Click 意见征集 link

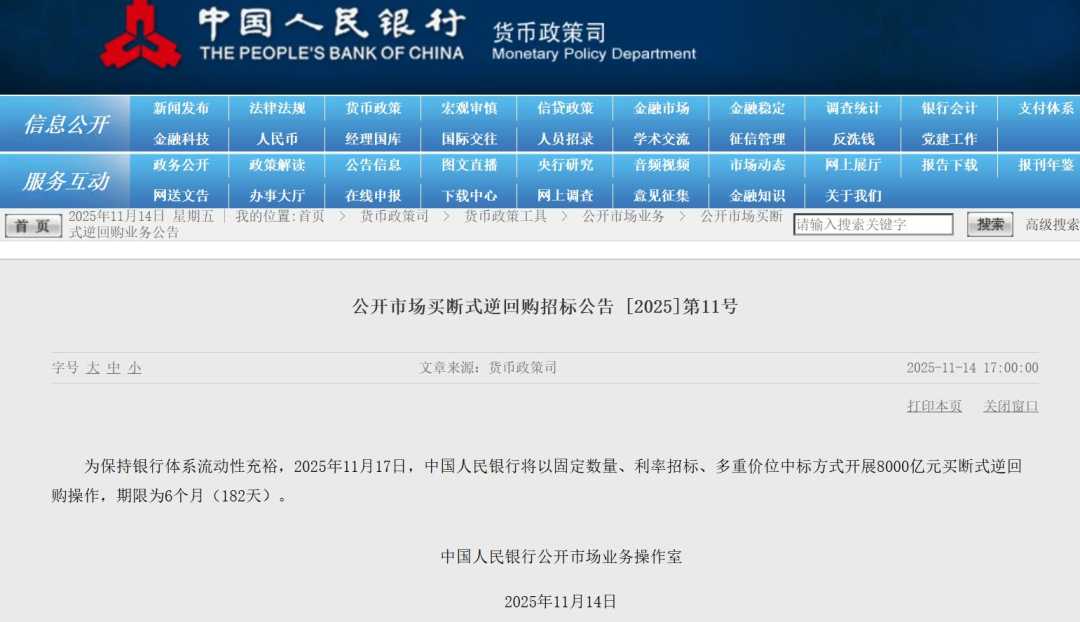pyautogui.click(x=661, y=196)
